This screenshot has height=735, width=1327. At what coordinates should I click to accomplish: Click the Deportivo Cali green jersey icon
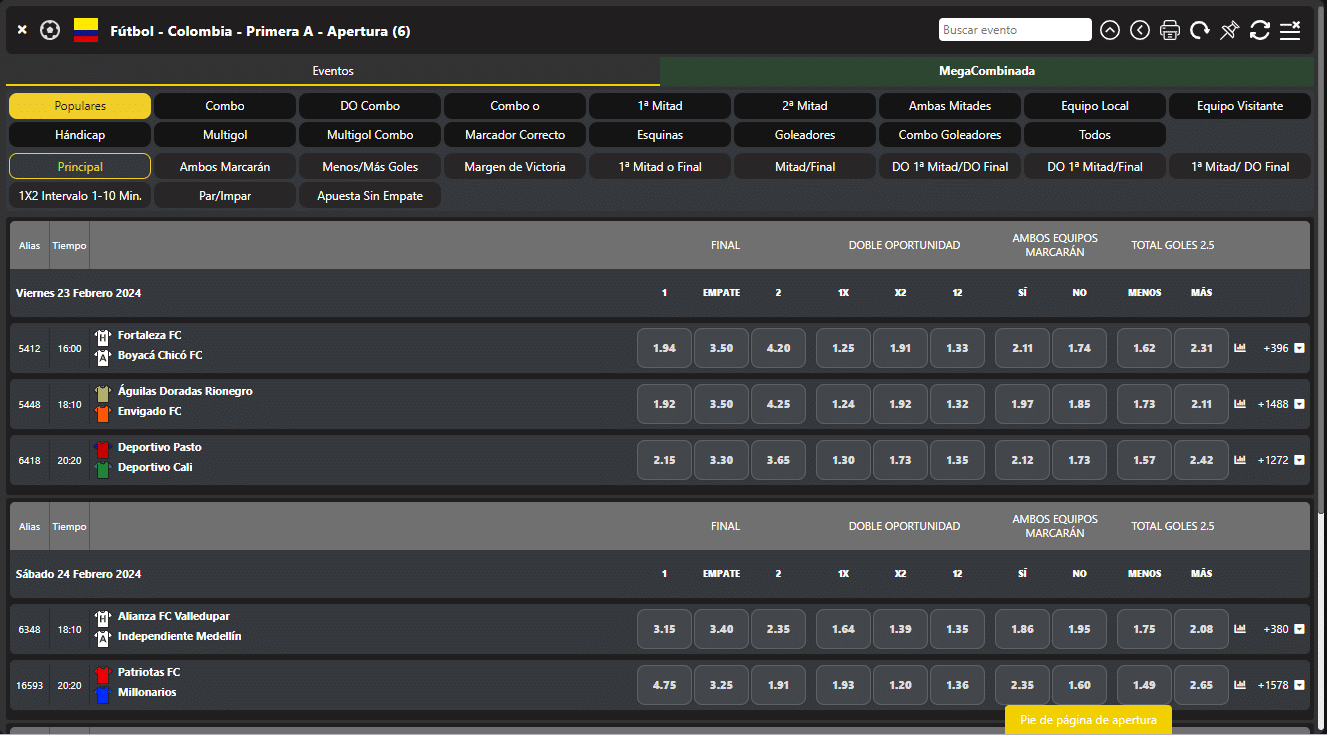click(x=102, y=469)
